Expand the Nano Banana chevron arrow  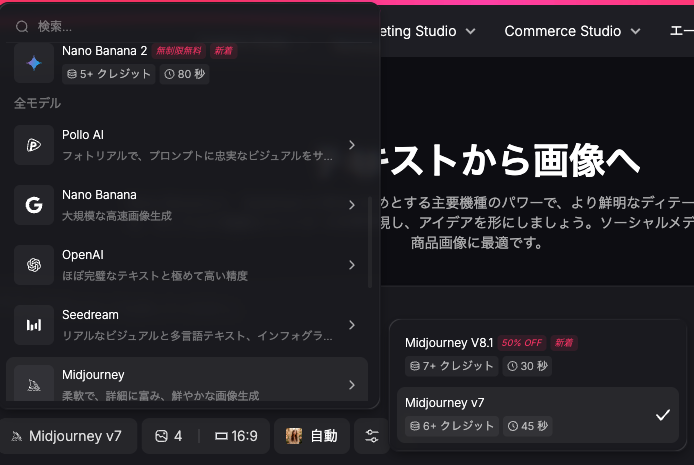[352, 205]
